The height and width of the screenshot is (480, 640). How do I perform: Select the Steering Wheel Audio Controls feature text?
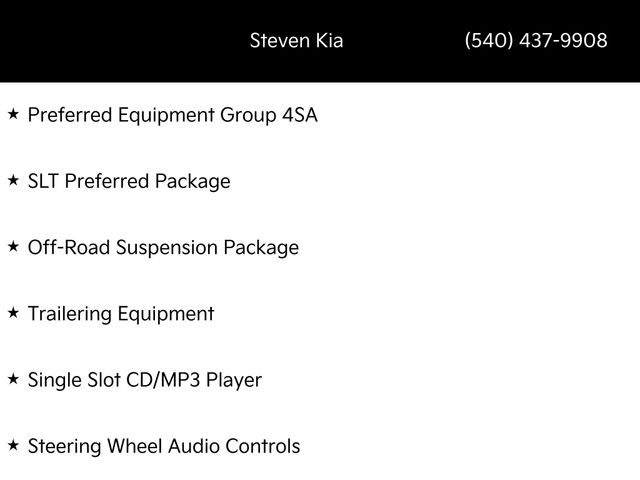click(x=164, y=446)
